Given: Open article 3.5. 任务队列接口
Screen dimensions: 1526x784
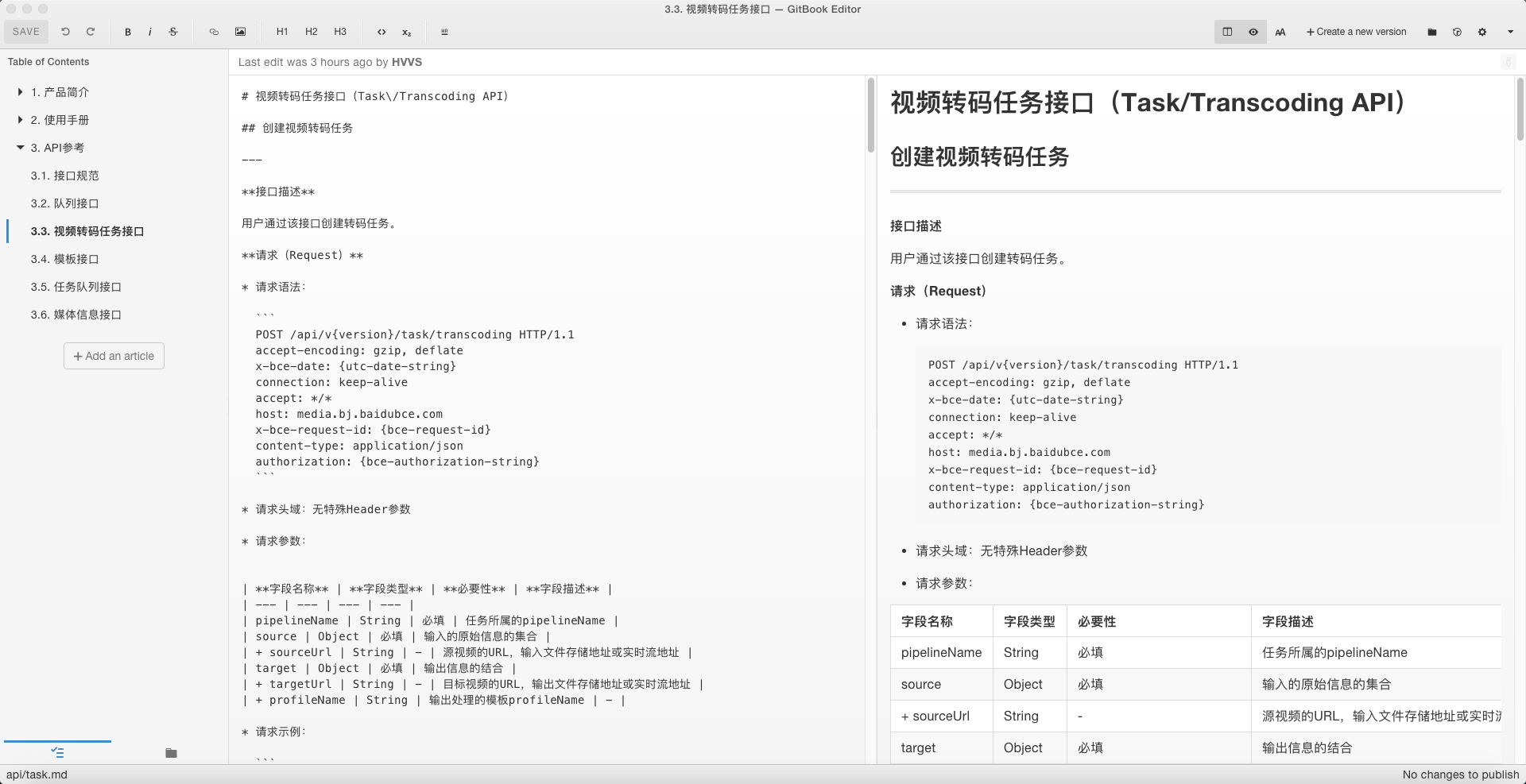Looking at the screenshot, I should 76,287.
